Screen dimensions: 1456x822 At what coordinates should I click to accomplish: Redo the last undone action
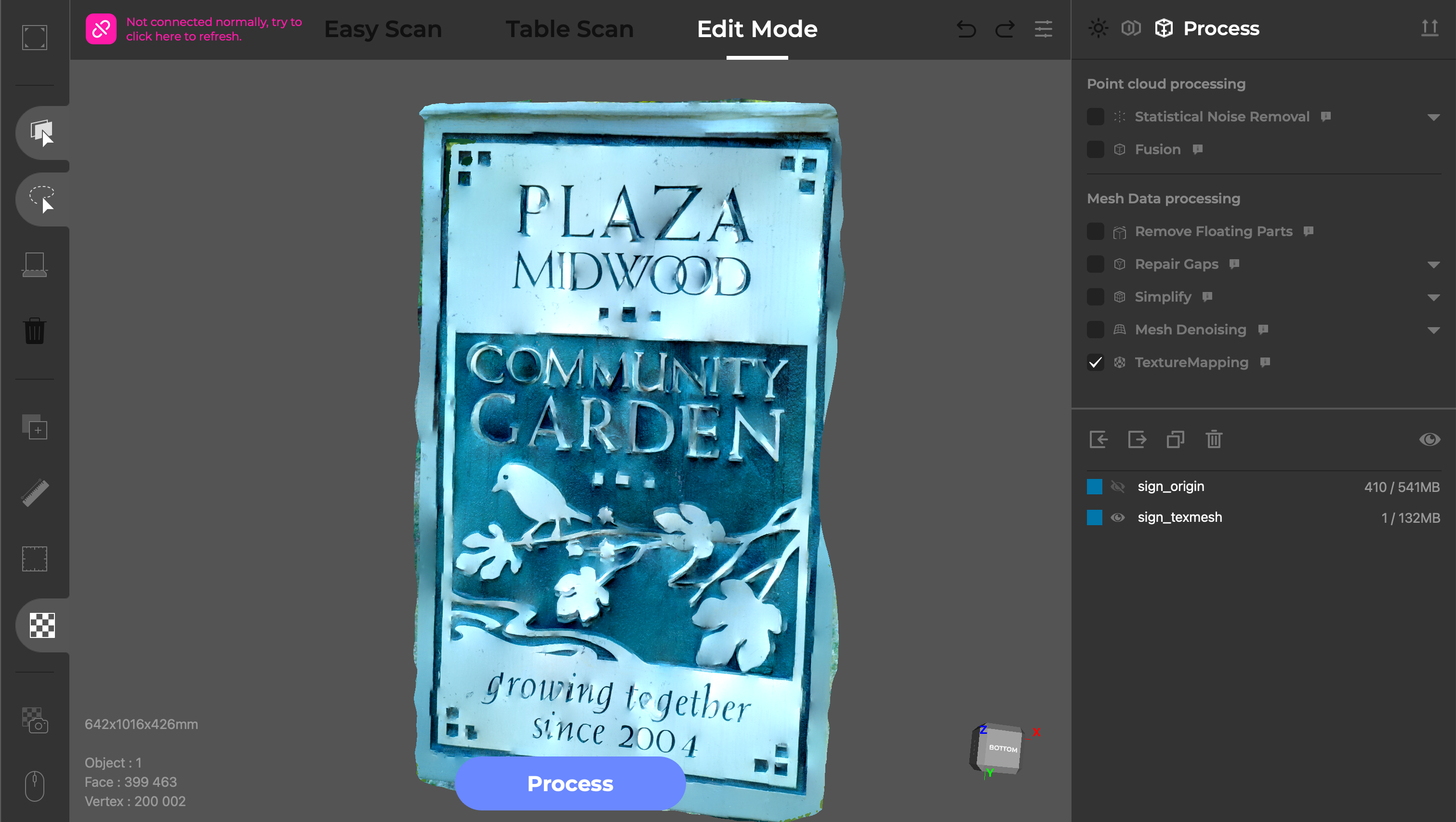point(1005,29)
